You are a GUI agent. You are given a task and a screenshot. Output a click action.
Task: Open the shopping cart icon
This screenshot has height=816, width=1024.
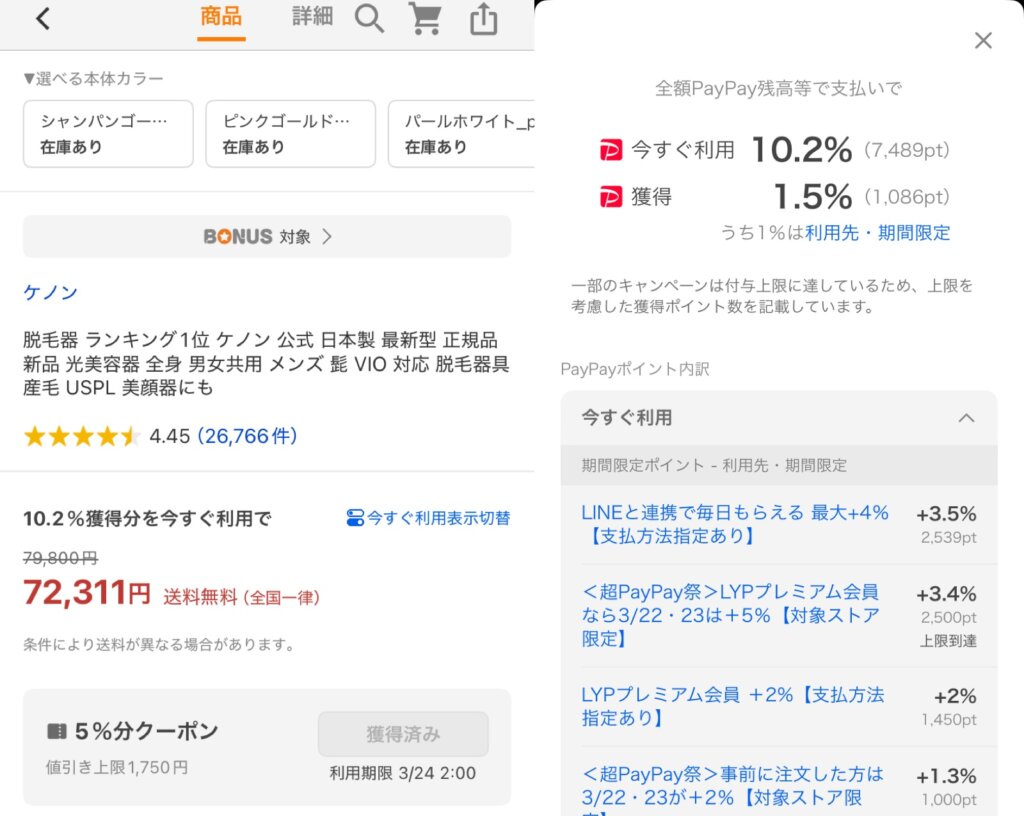click(424, 18)
